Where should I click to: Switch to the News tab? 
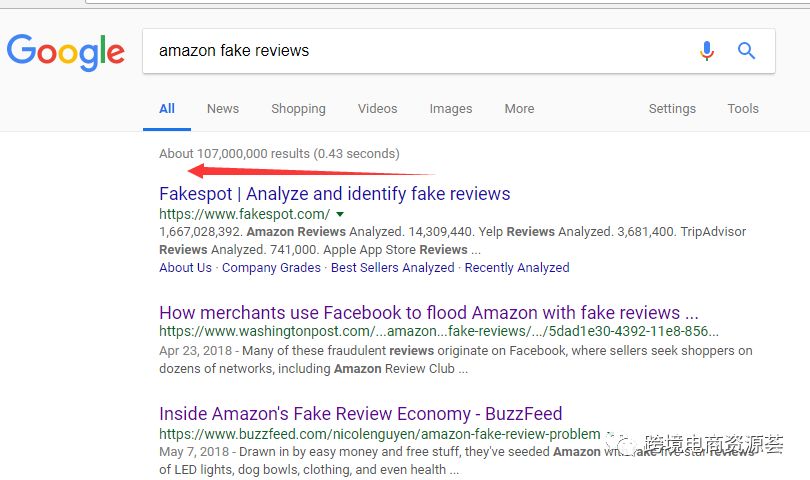(x=223, y=109)
